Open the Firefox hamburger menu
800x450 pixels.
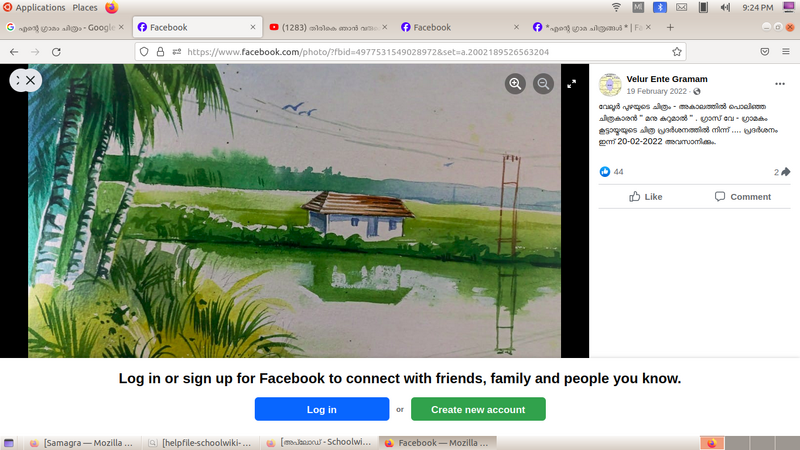pos(786,52)
